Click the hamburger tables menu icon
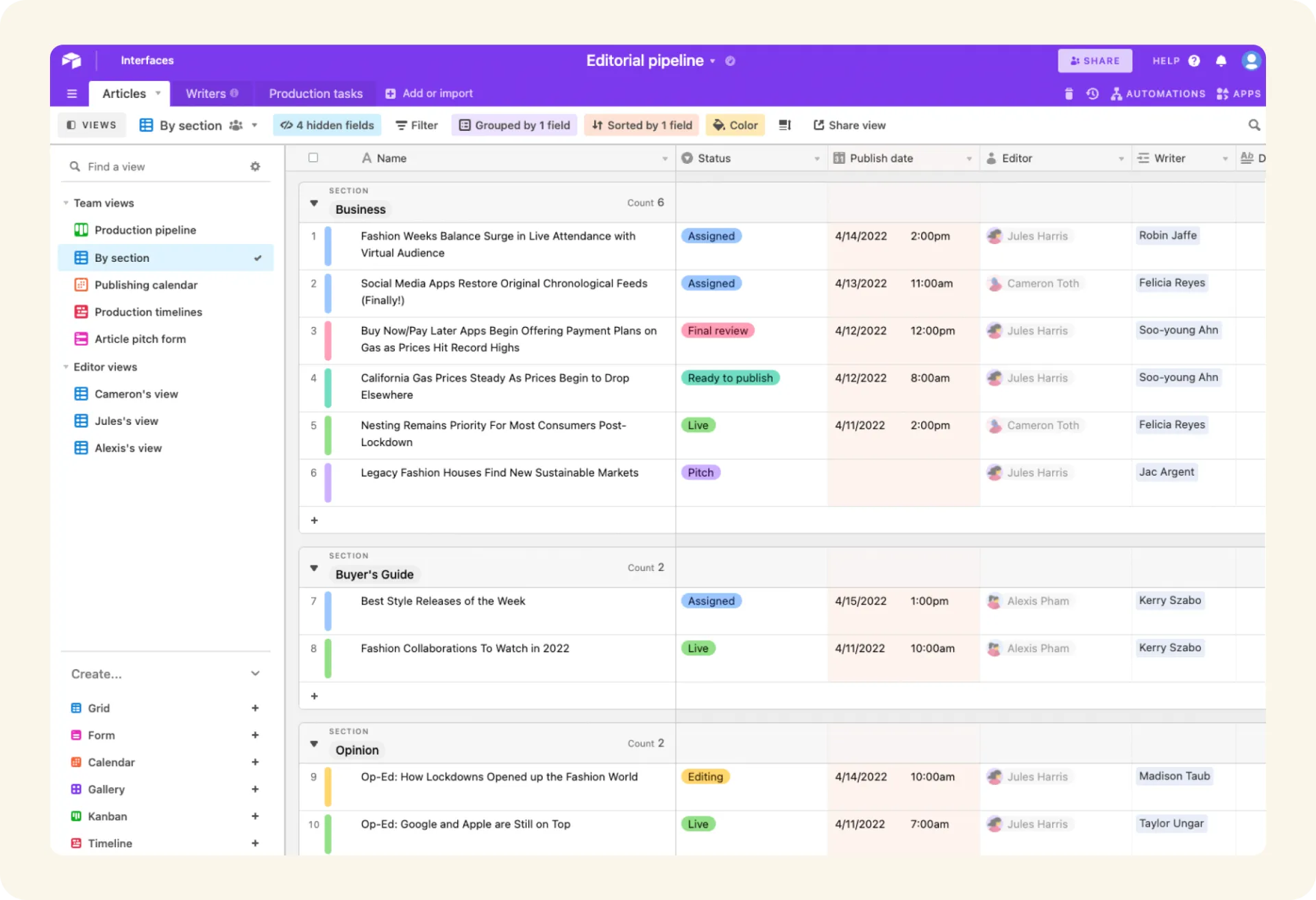The height and width of the screenshot is (900, 1316). (72, 94)
